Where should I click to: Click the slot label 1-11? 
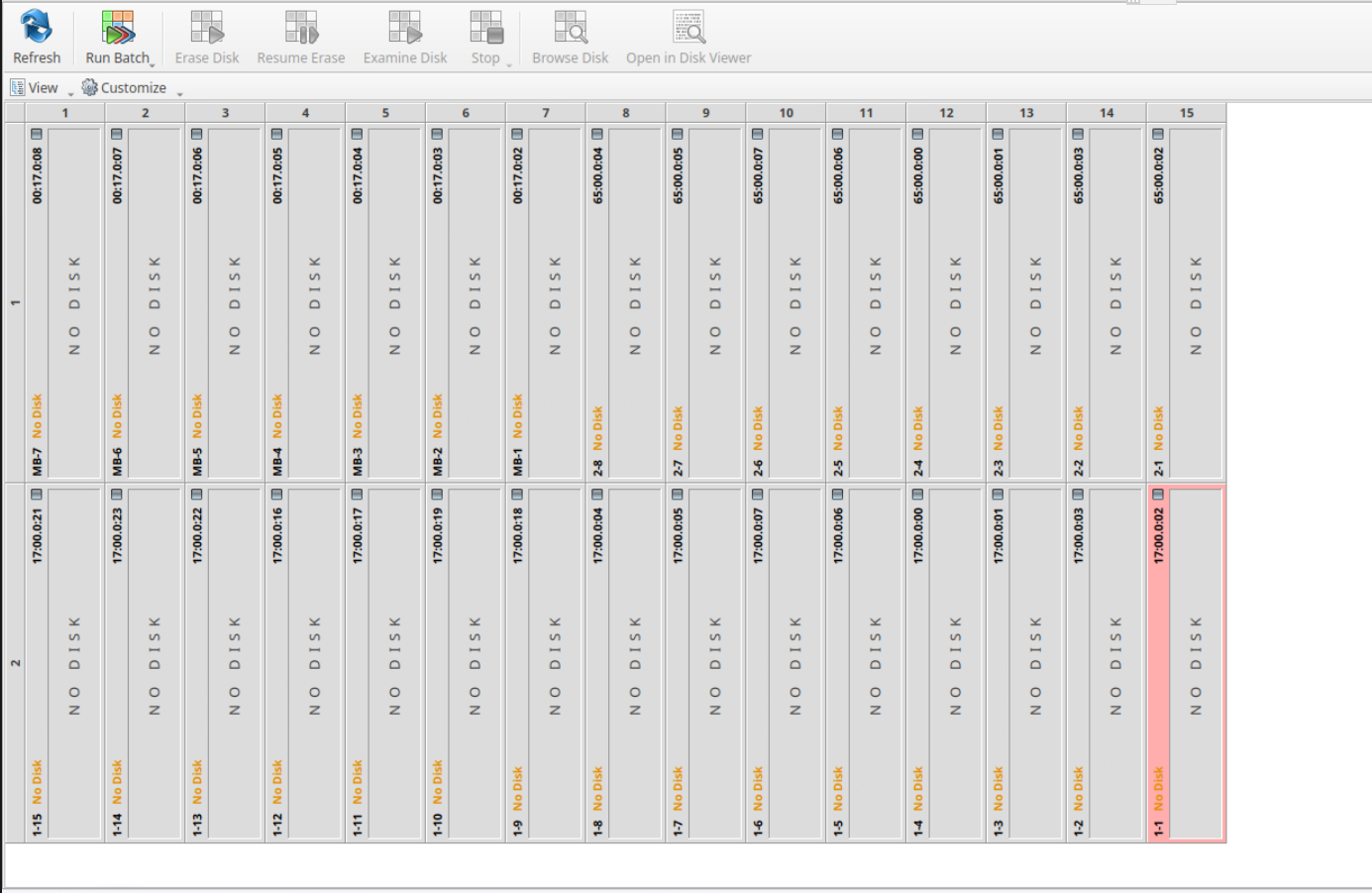(358, 824)
